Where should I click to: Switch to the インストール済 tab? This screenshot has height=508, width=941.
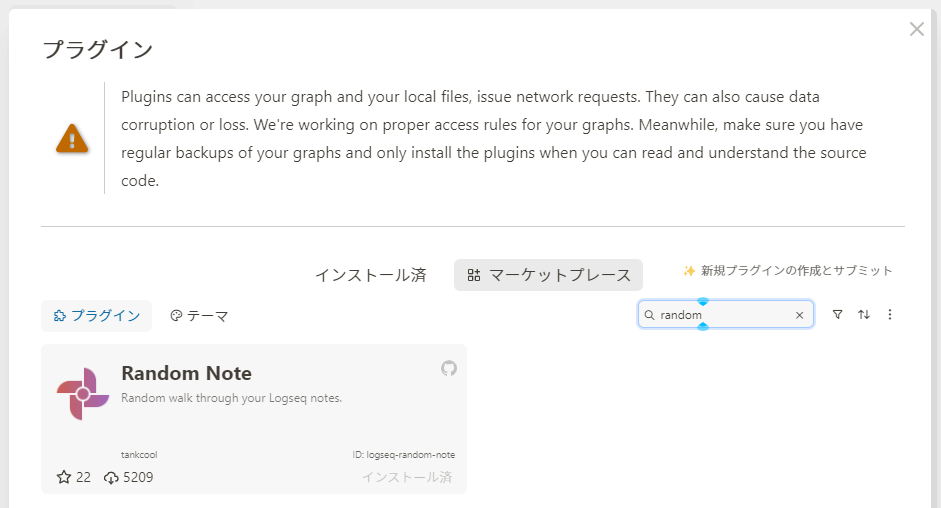coord(371,275)
